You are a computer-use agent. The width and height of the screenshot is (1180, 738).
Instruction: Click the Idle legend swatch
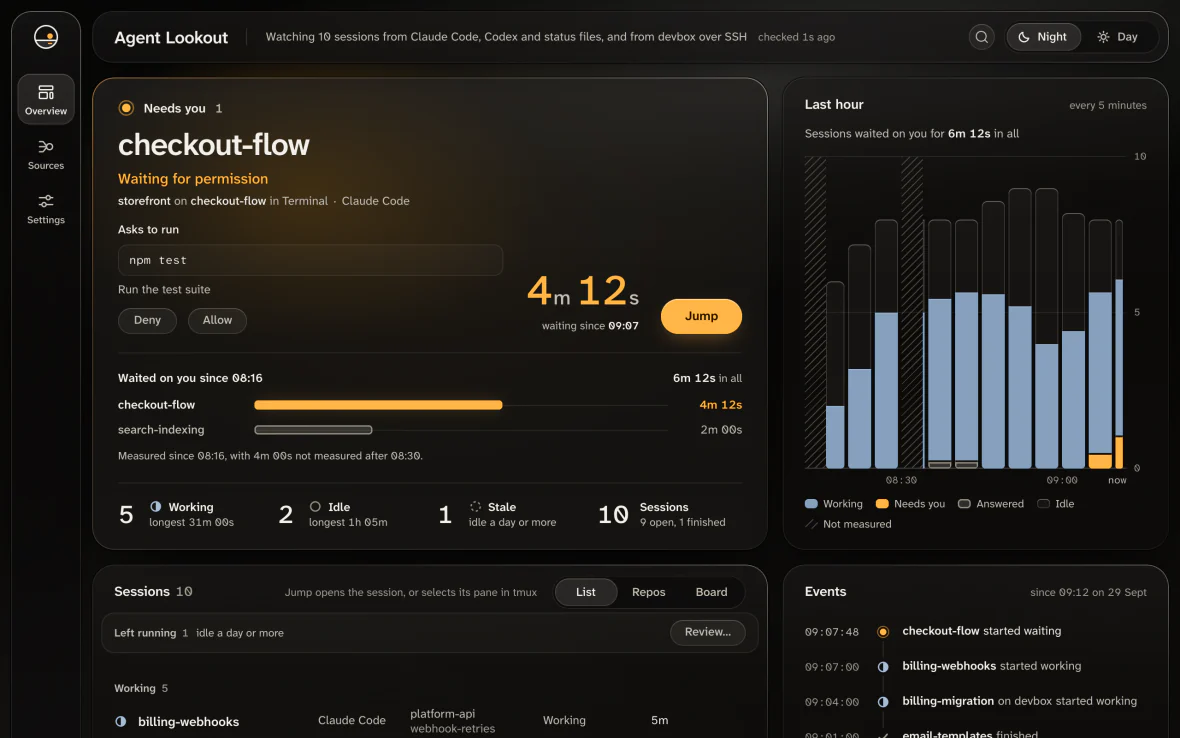click(1043, 504)
